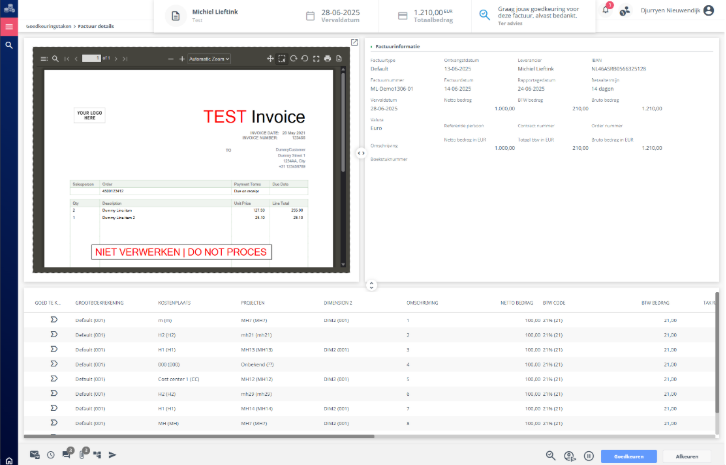The height and width of the screenshot is (465, 726).
Task: Print the invoice PDF
Action: coord(327,58)
